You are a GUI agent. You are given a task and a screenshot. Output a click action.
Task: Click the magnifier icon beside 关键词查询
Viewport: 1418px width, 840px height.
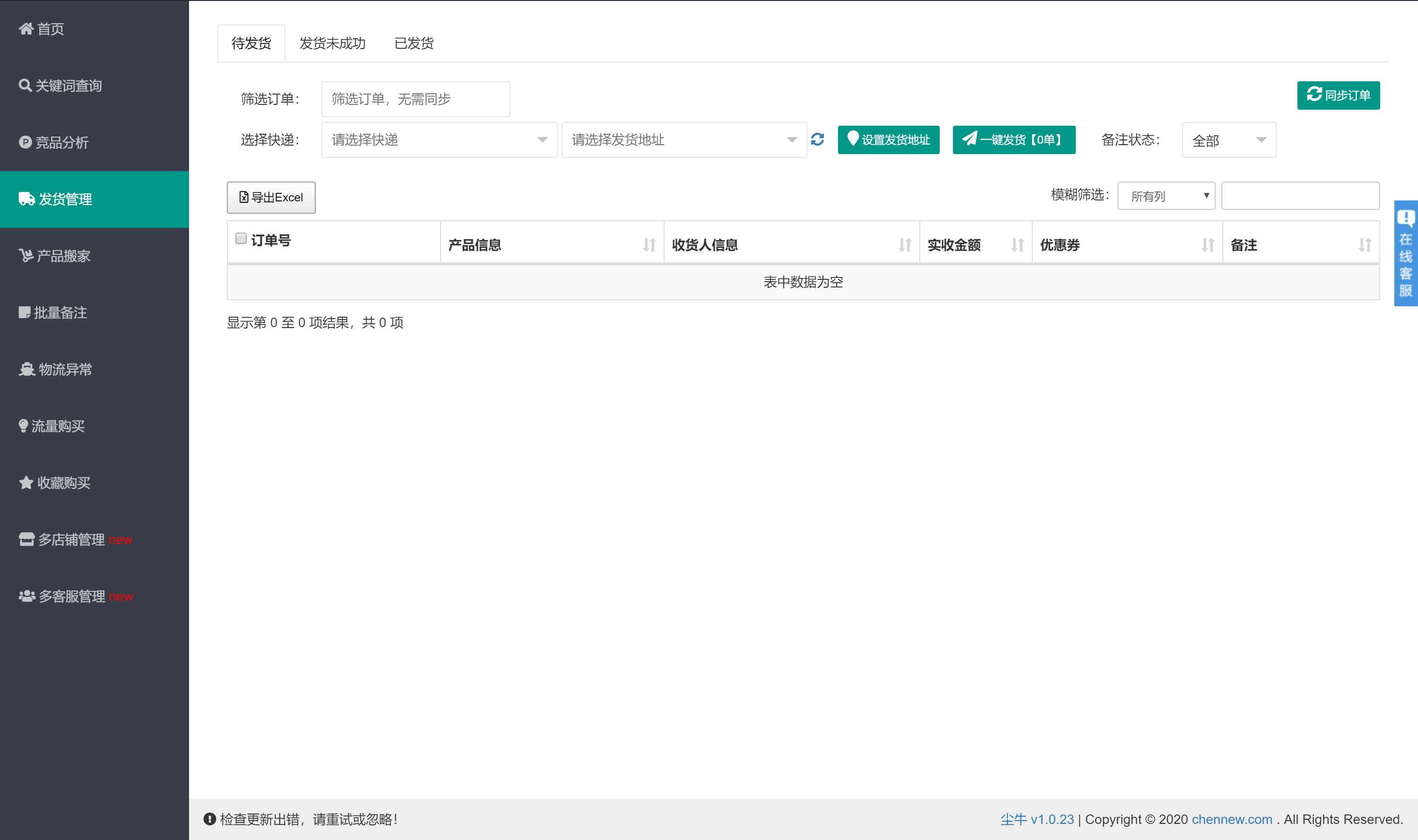[x=26, y=86]
